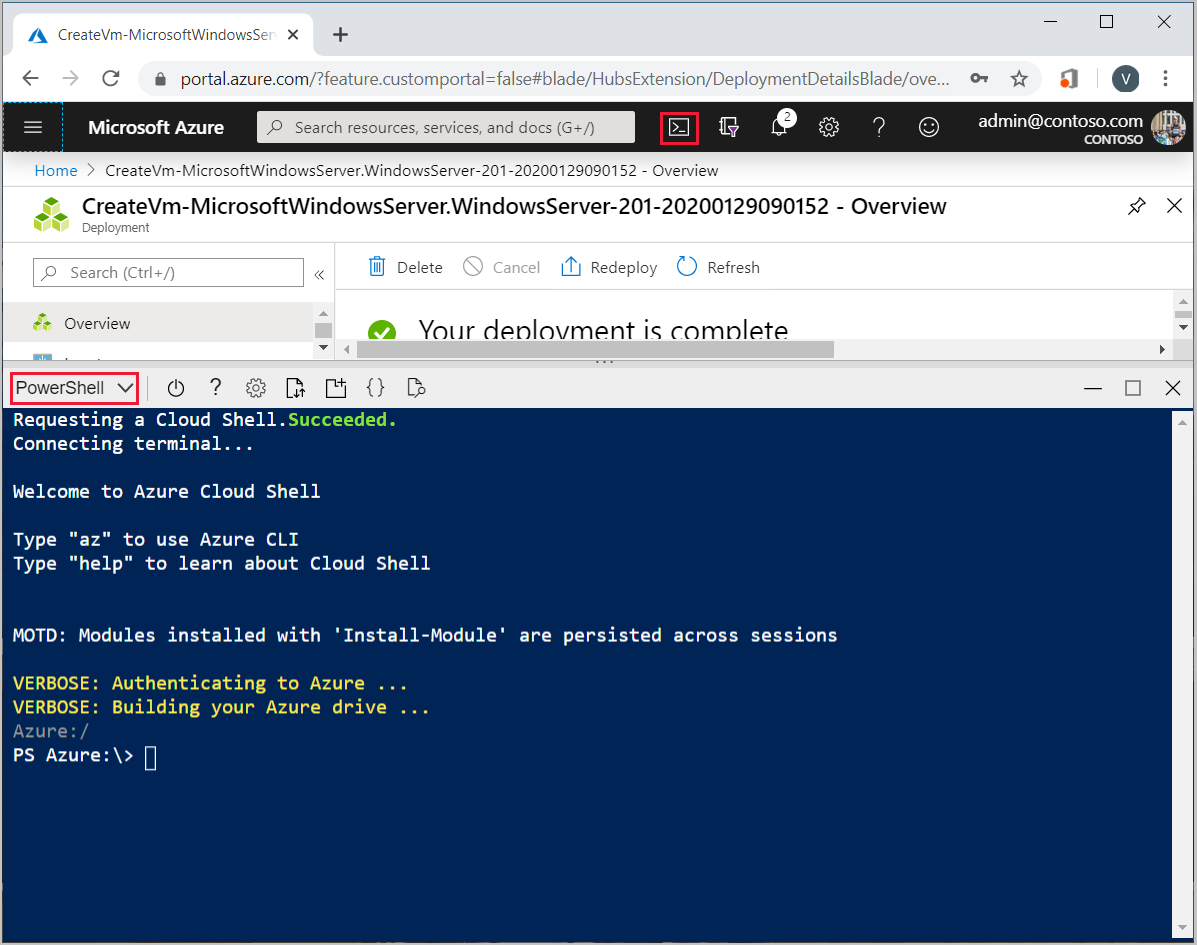Send a smiley feedback from the top bar
The height and width of the screenshot is (945, 1197).
click(x=929, y=127)
